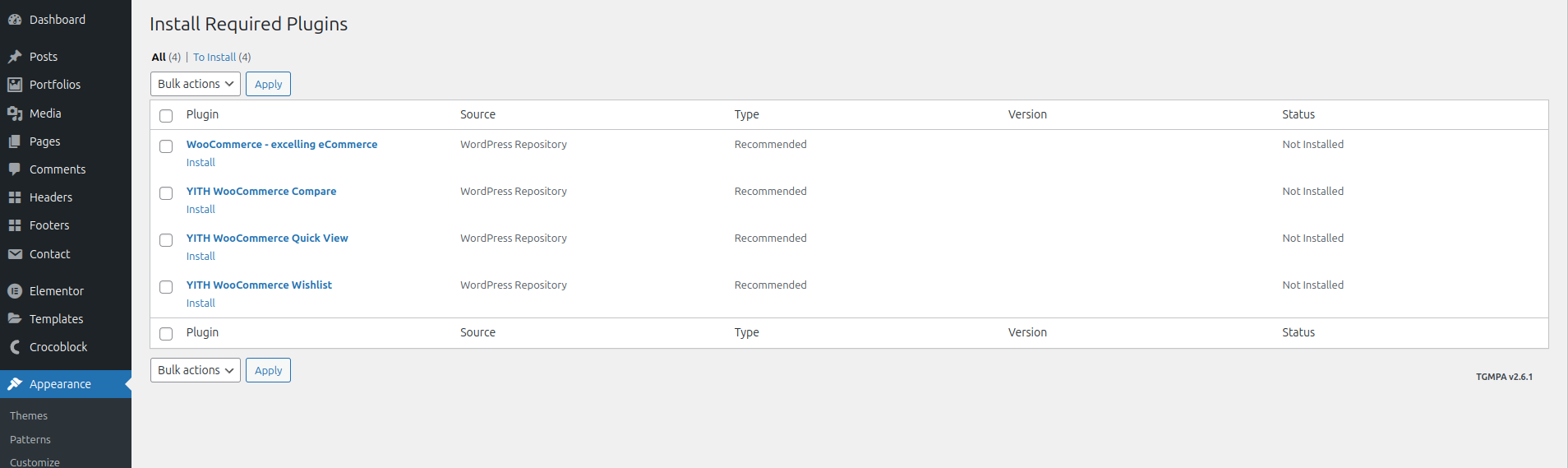Click WordPress Repository in Quick View row
Viewport: 1568px width, 468px height.
[x=514, y=239]
